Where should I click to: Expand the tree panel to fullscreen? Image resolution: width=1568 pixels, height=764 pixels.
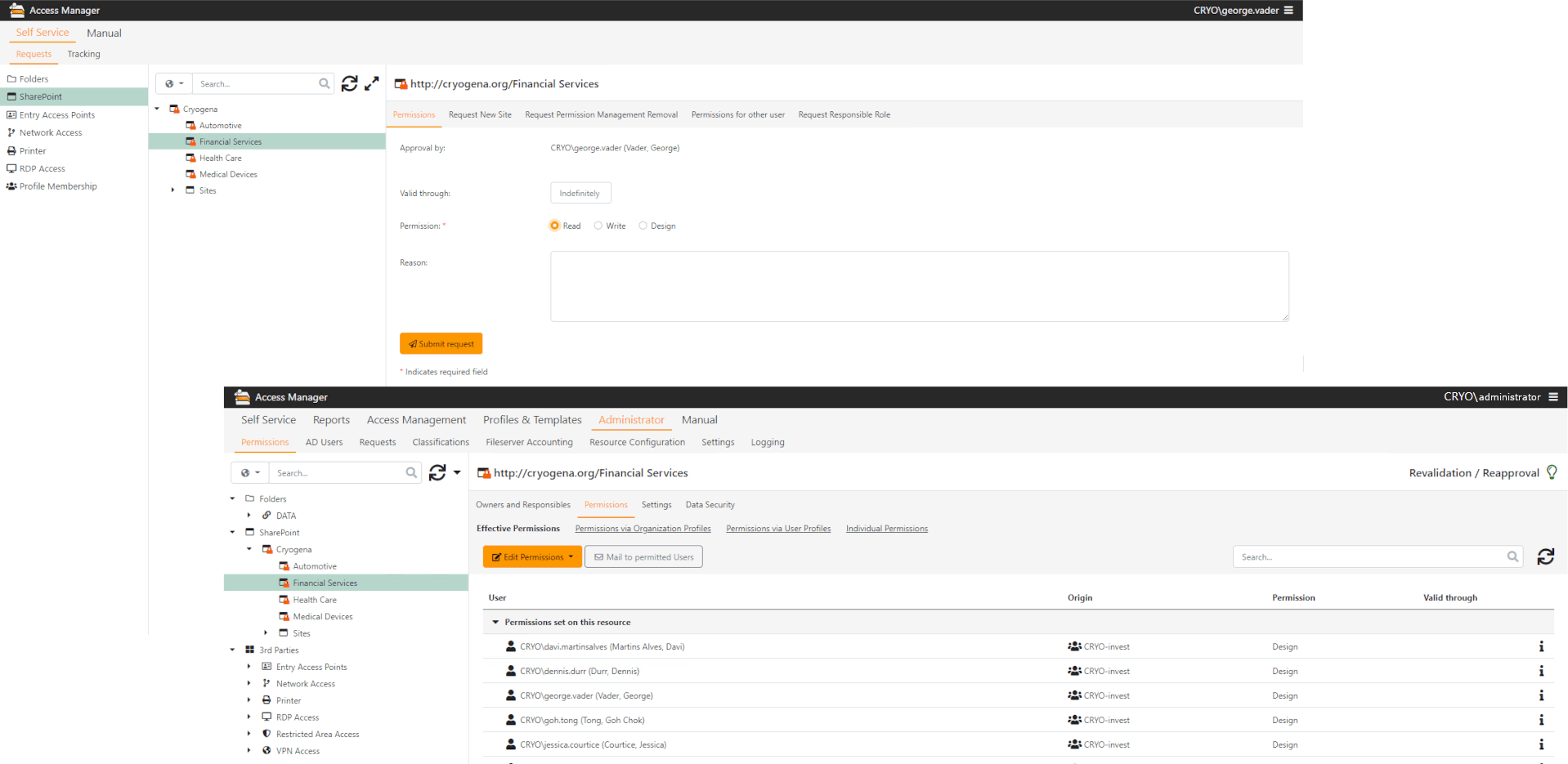pos(372,83)
